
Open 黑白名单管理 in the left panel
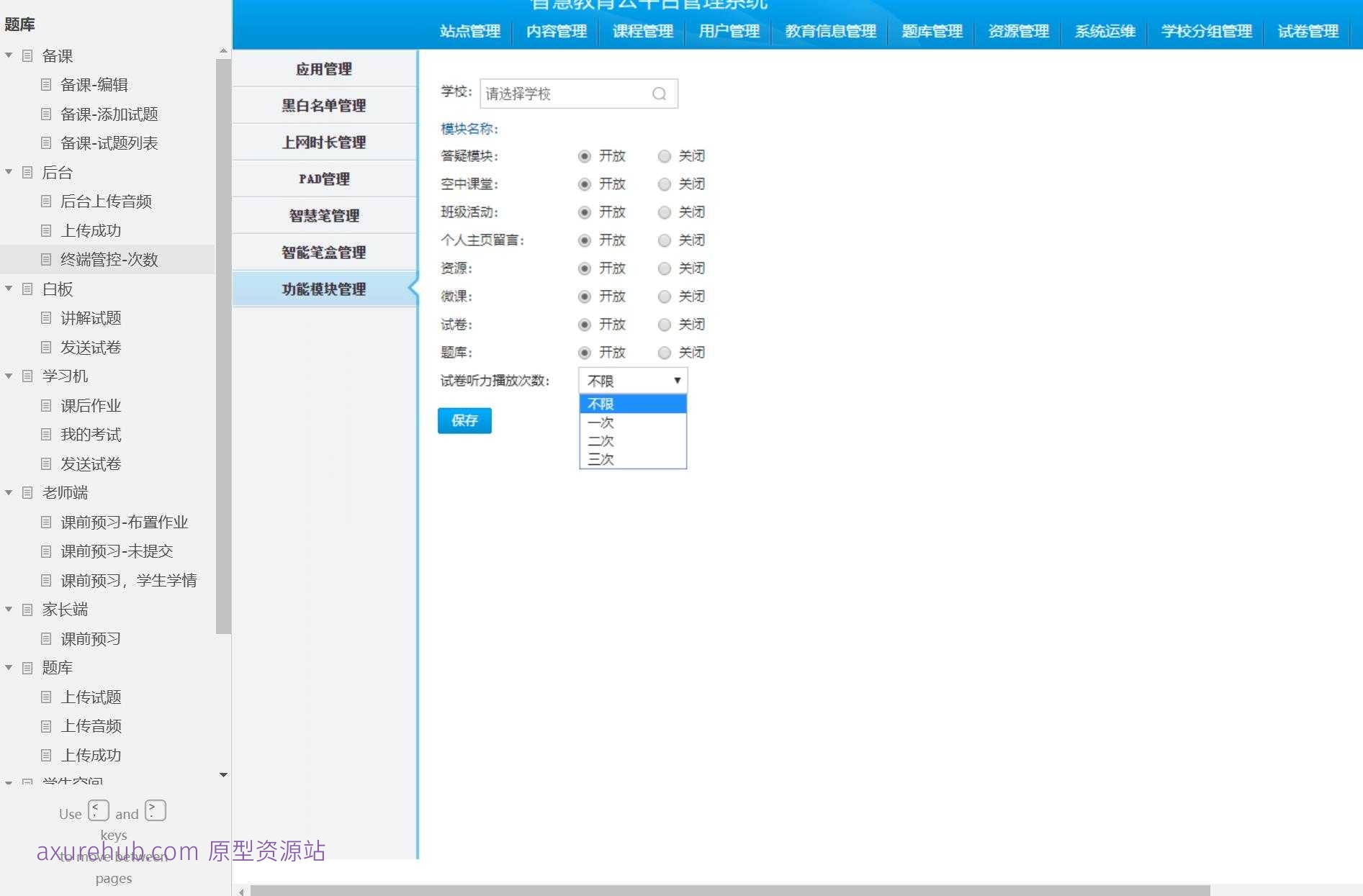click(x=323, y=105)
